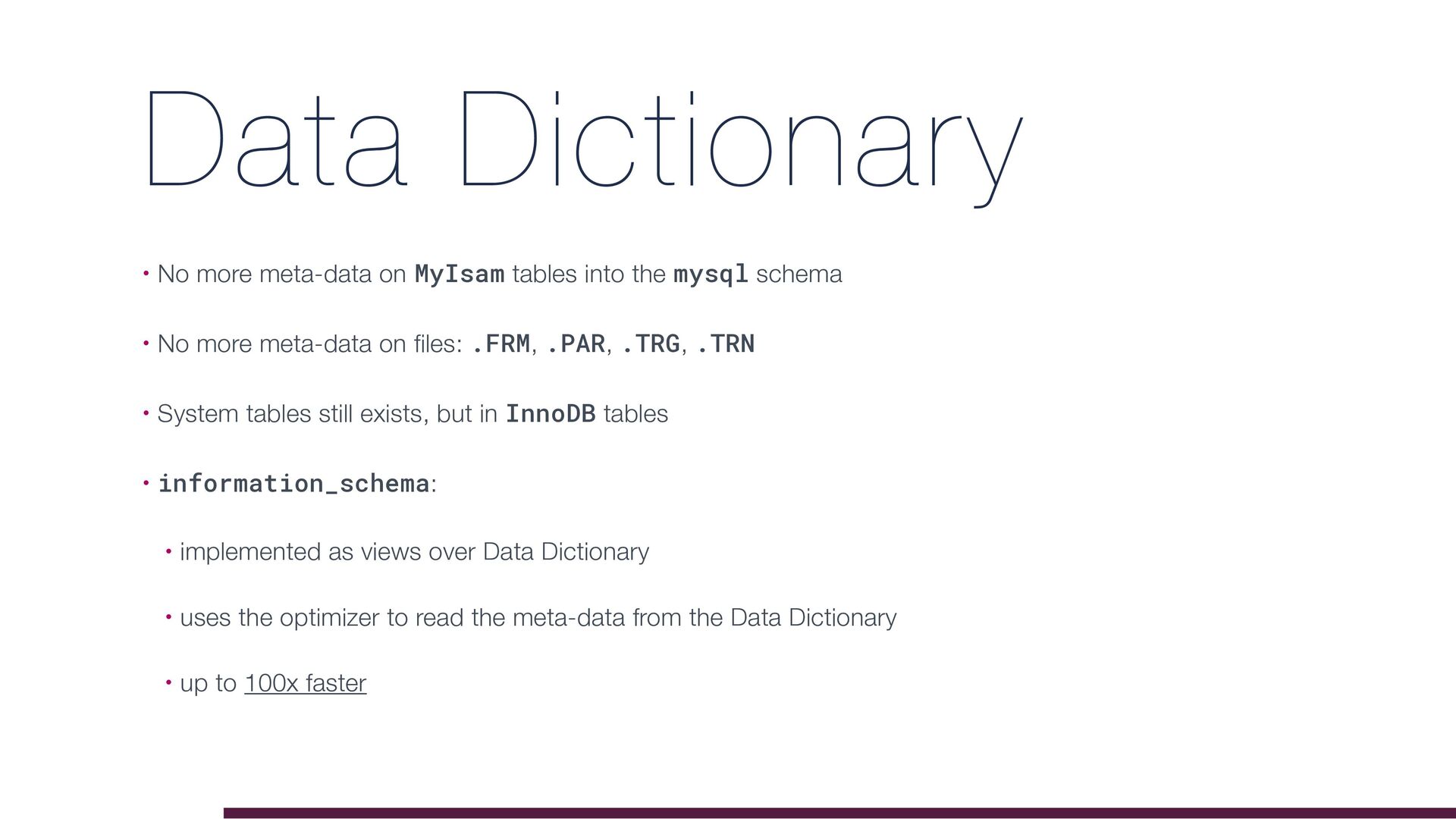
Task: Click the .TRG file extension text
Action: (x=651, y=344)
